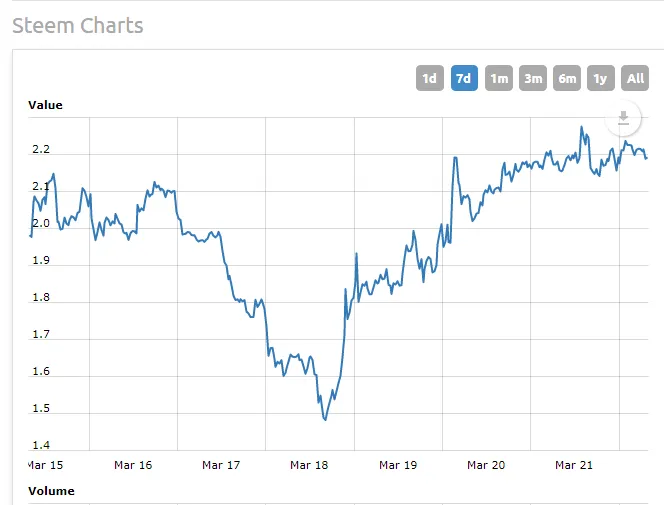Click the highest price peak on the line
The height and width of the screenshot is (505, 664).
point(581,127)
